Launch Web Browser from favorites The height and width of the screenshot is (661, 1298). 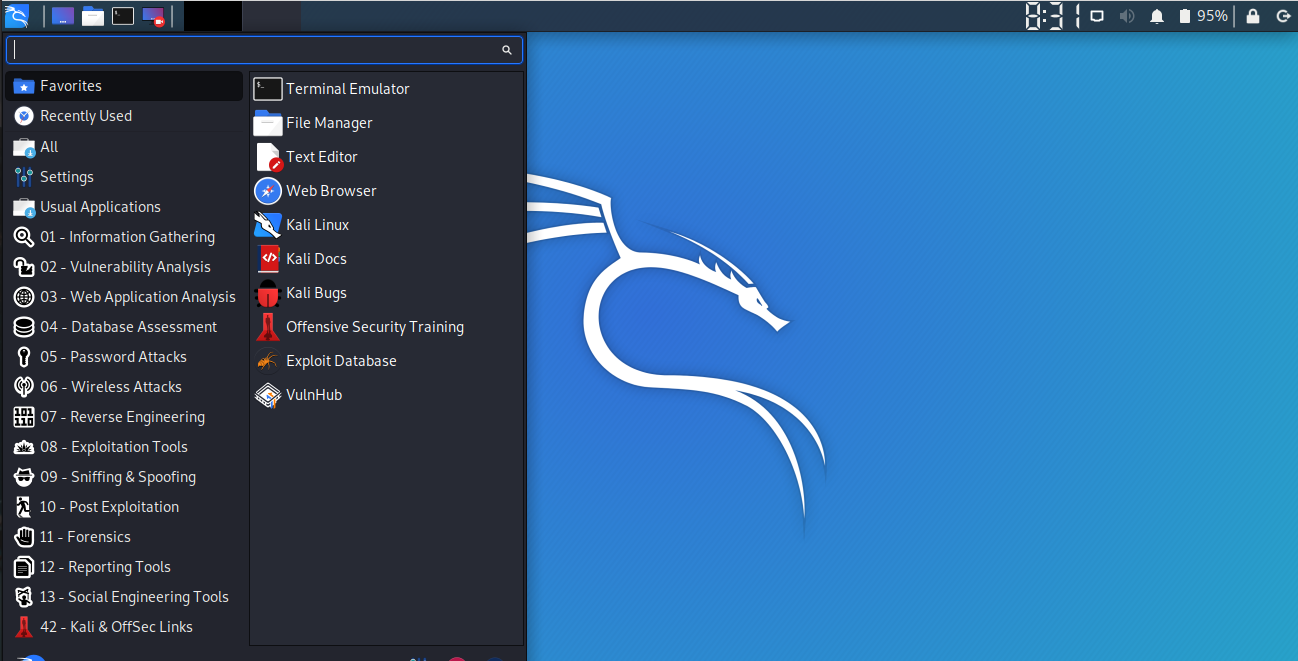386,191
